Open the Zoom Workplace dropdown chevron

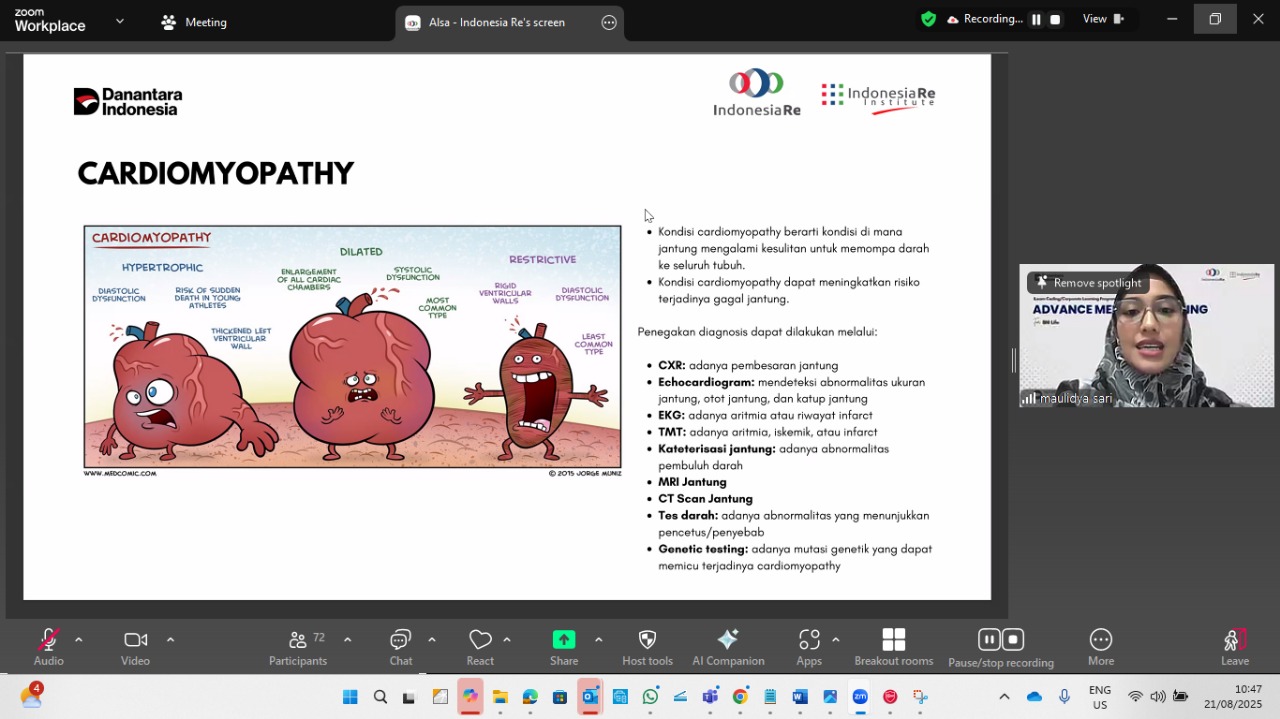pos(120,21)
